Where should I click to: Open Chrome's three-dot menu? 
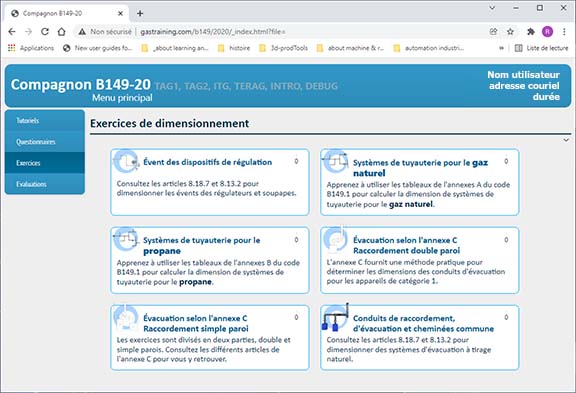(x=564, y=32)
